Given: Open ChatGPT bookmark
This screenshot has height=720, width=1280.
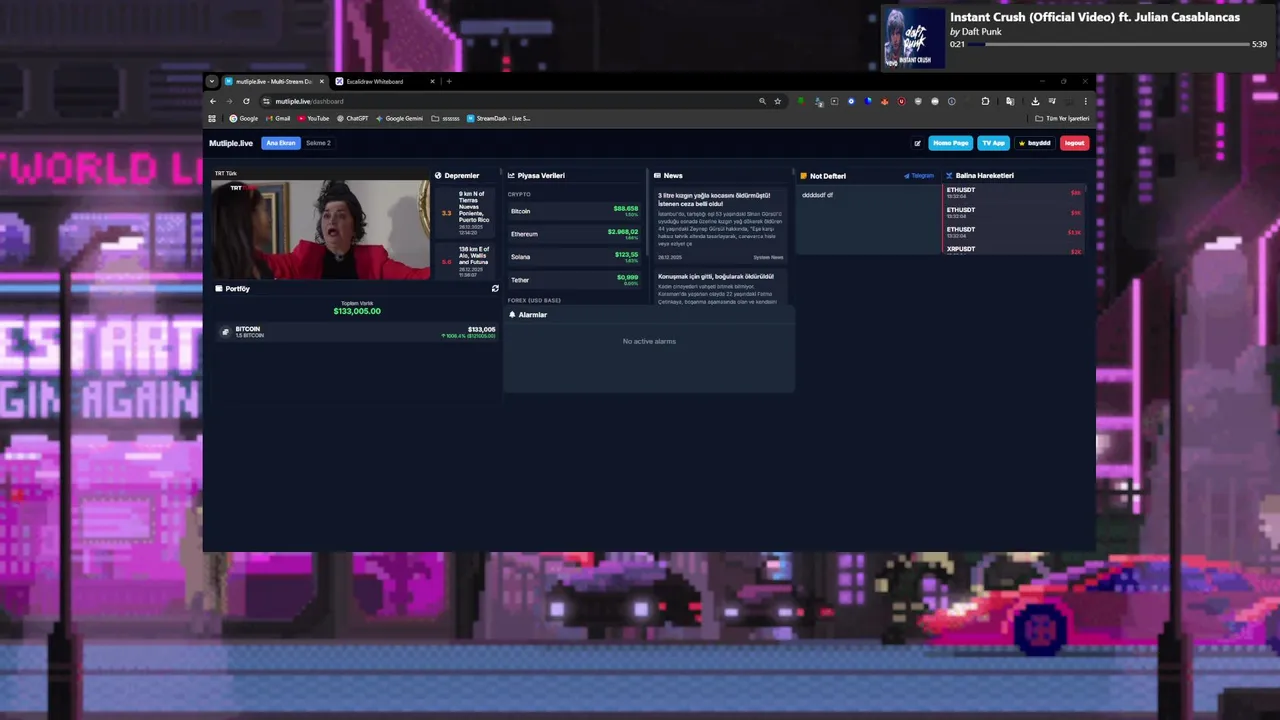Looking at the screenshot, I should (x=353, y=118).
